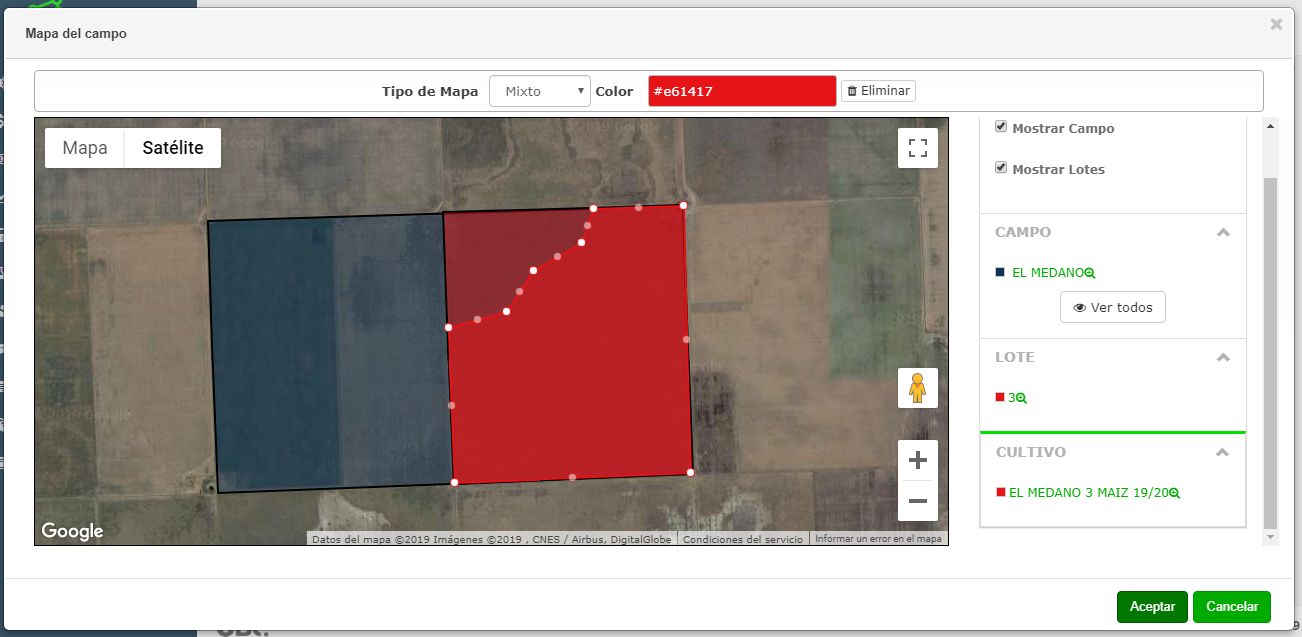The image size is (1302, 637).
Task: Click bottom-left vertex of red polygon
Action: pos(455,483)
